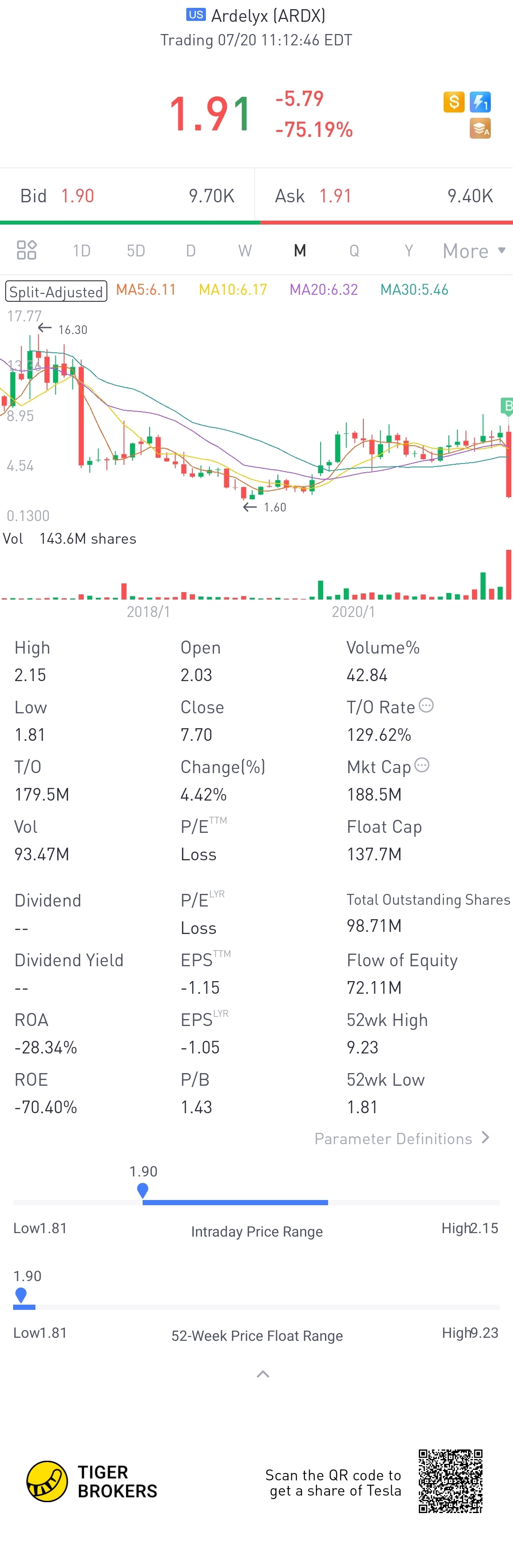
Task: Open the More timeframe dropdown
Action: (473, 251)
